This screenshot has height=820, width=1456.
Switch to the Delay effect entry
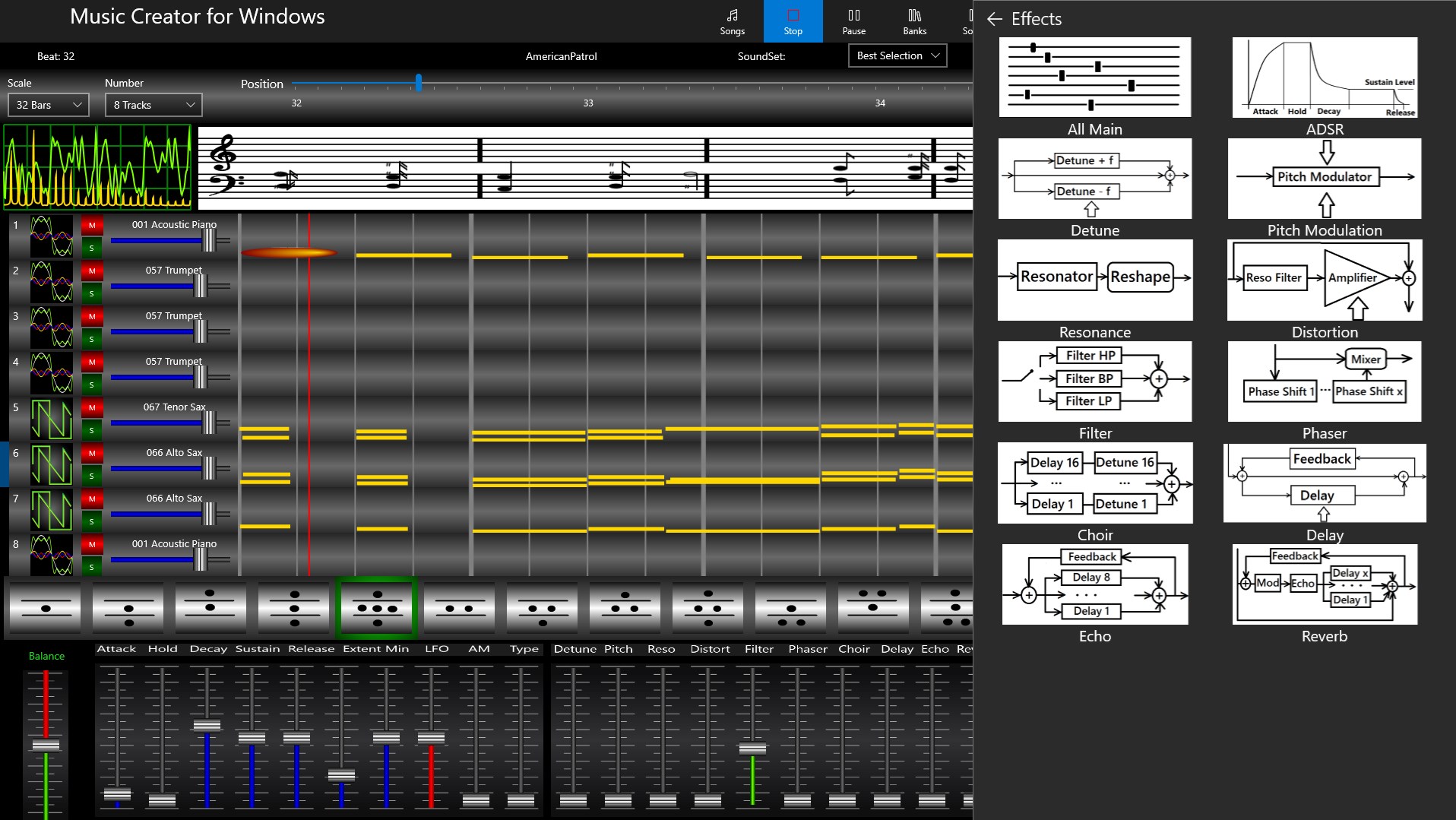(1324, 483)
